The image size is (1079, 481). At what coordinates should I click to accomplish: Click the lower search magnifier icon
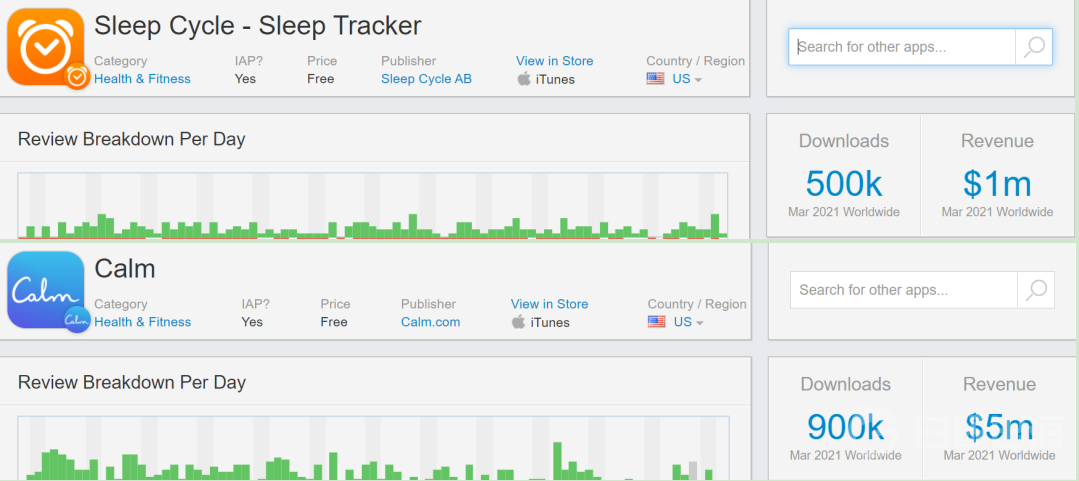(x=1036, y=290)
